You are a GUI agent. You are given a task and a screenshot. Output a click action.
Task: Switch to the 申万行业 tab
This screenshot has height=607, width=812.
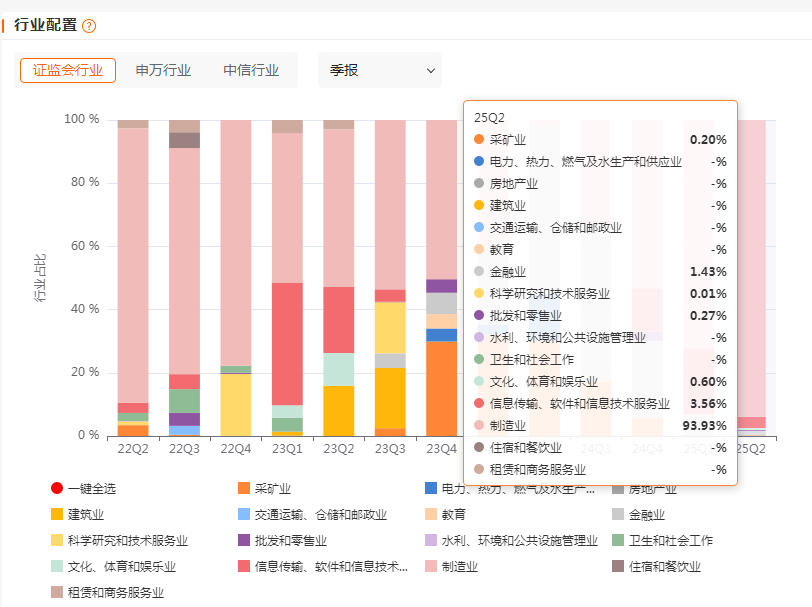(163, 70)
